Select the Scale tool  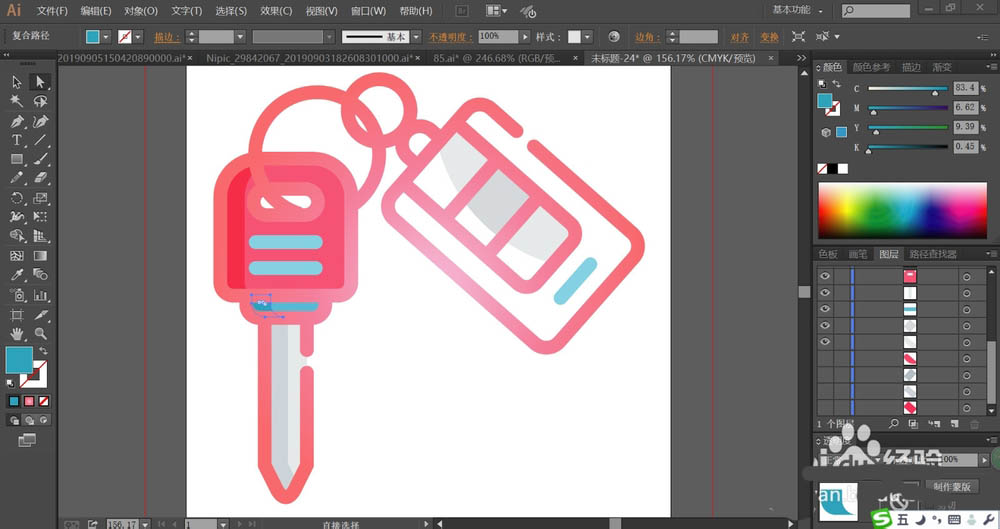[x=40, y=198]
